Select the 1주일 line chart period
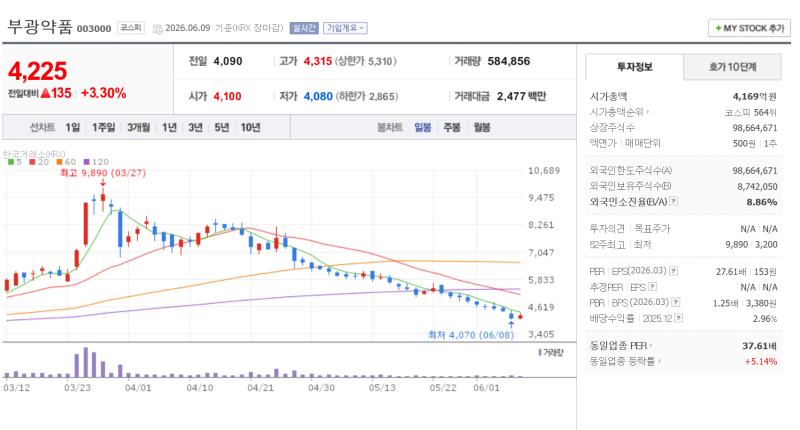 click(x=104, y=128)
